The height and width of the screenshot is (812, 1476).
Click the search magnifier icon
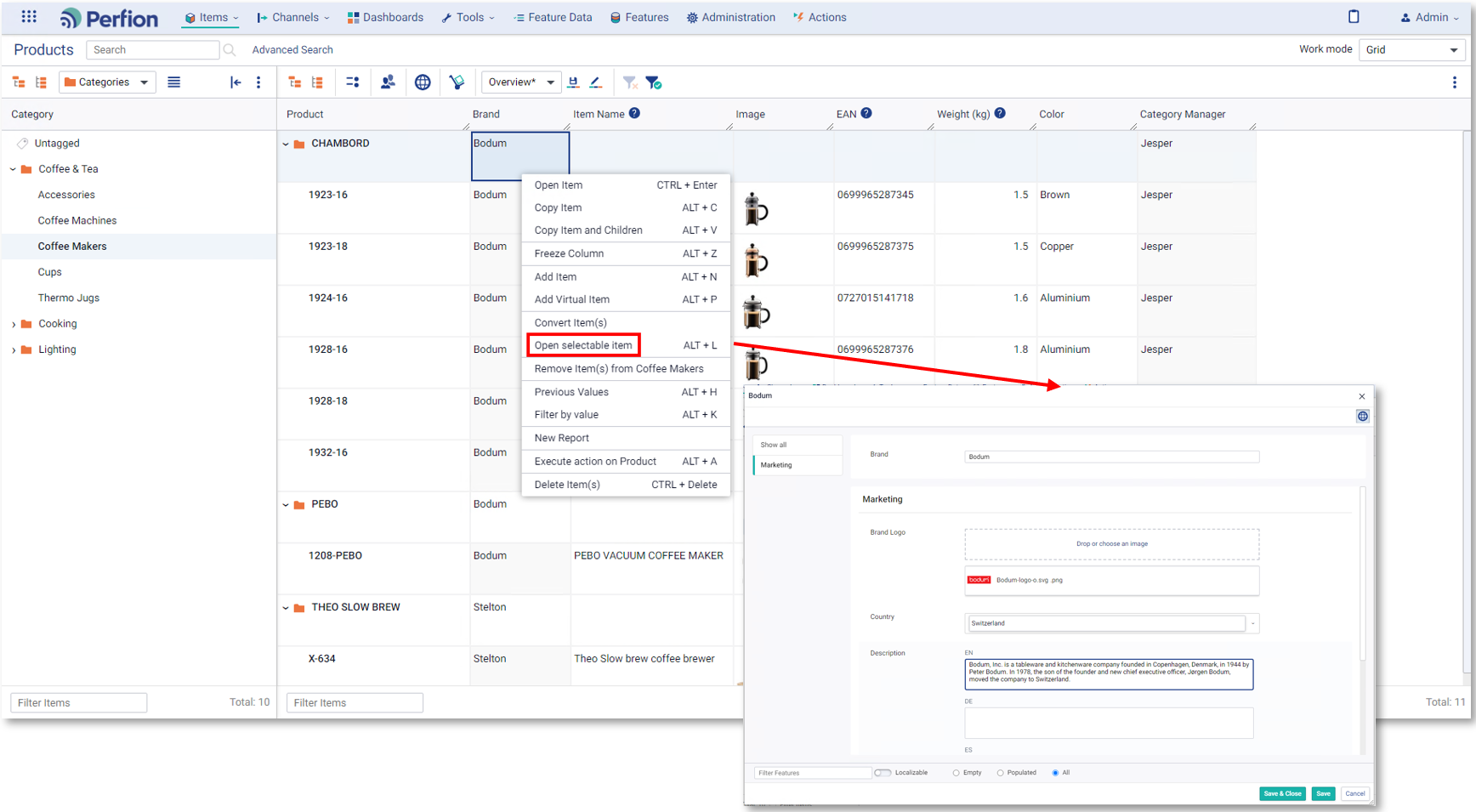pyautogui.click(x=230, y=50)
